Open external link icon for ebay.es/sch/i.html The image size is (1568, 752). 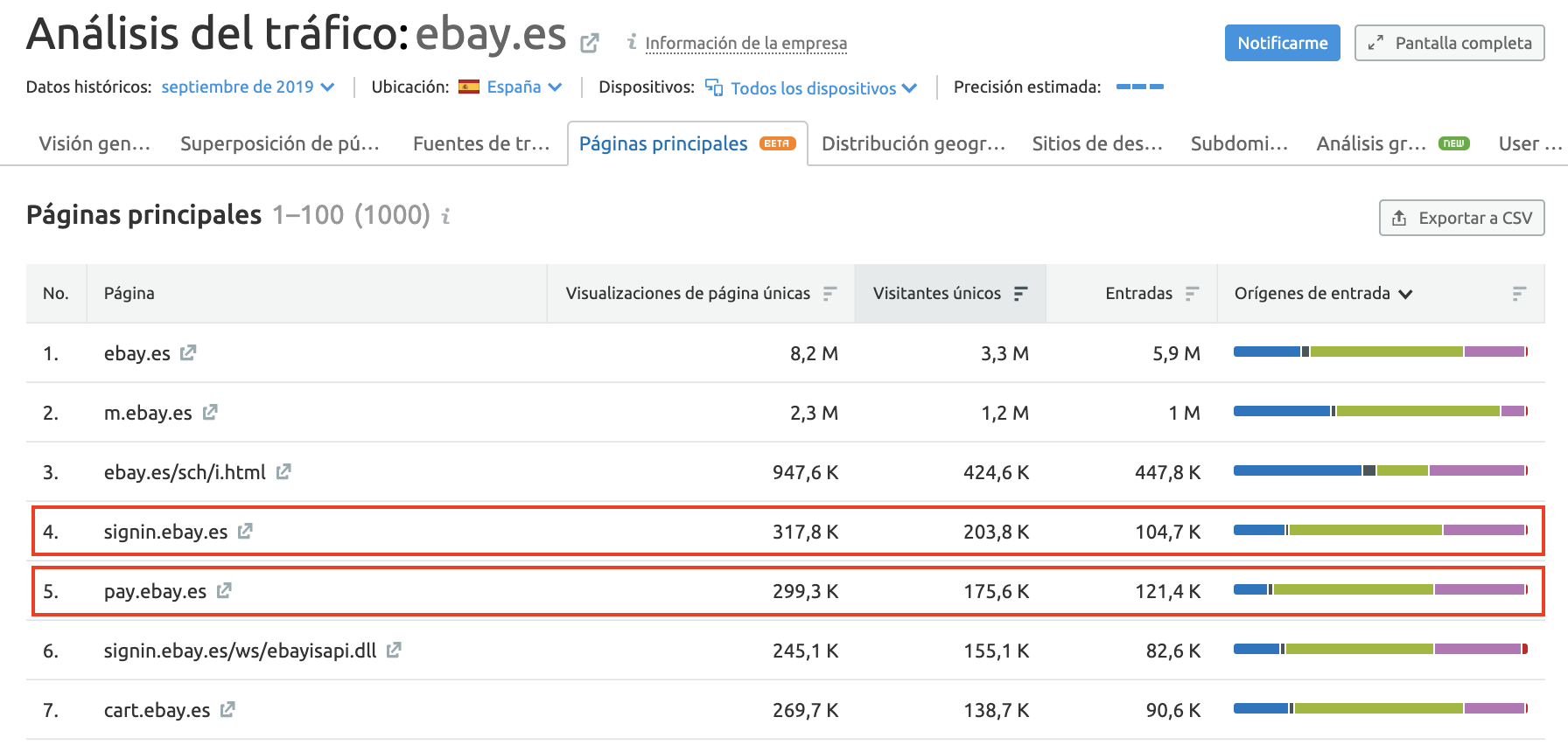283,471
